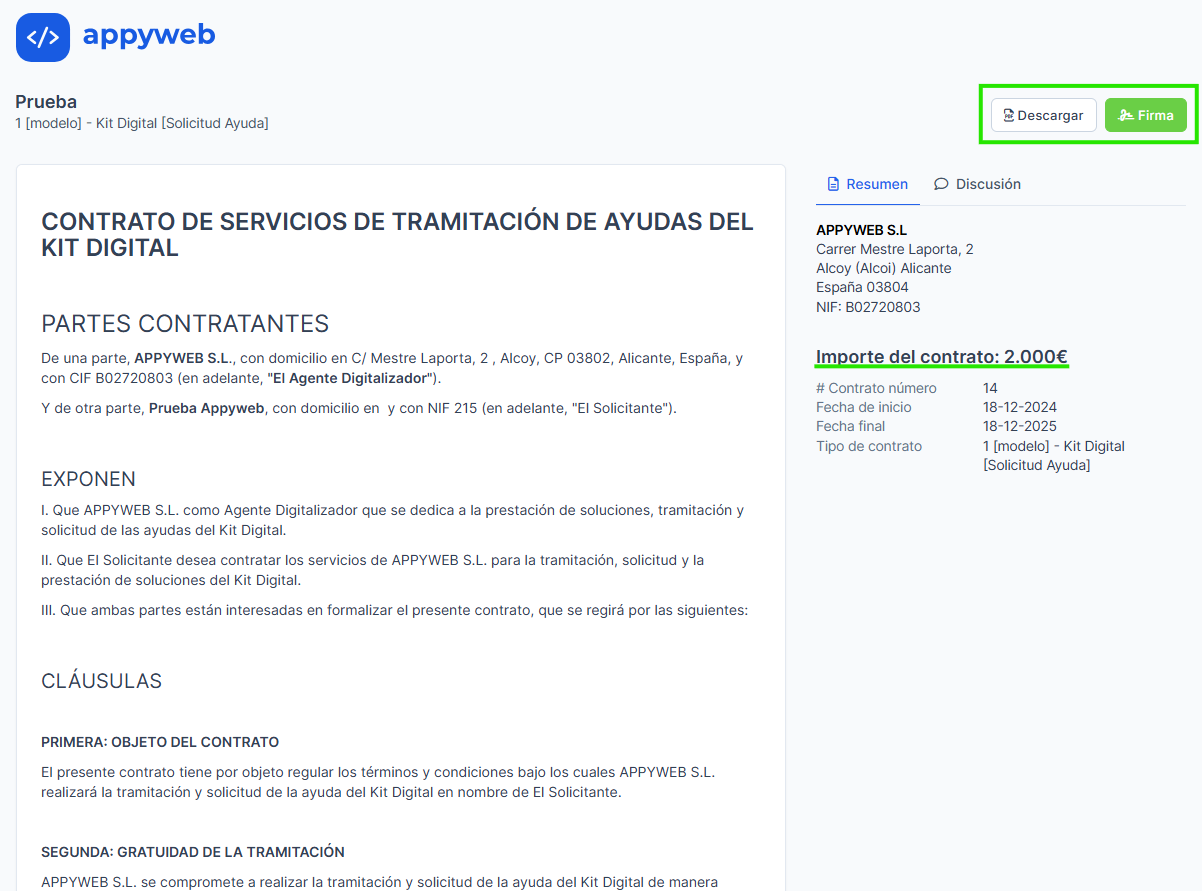Click the Prueba contract title
Image resolution: width=1202 pixels, height=891 pixels.
[46, 102]
